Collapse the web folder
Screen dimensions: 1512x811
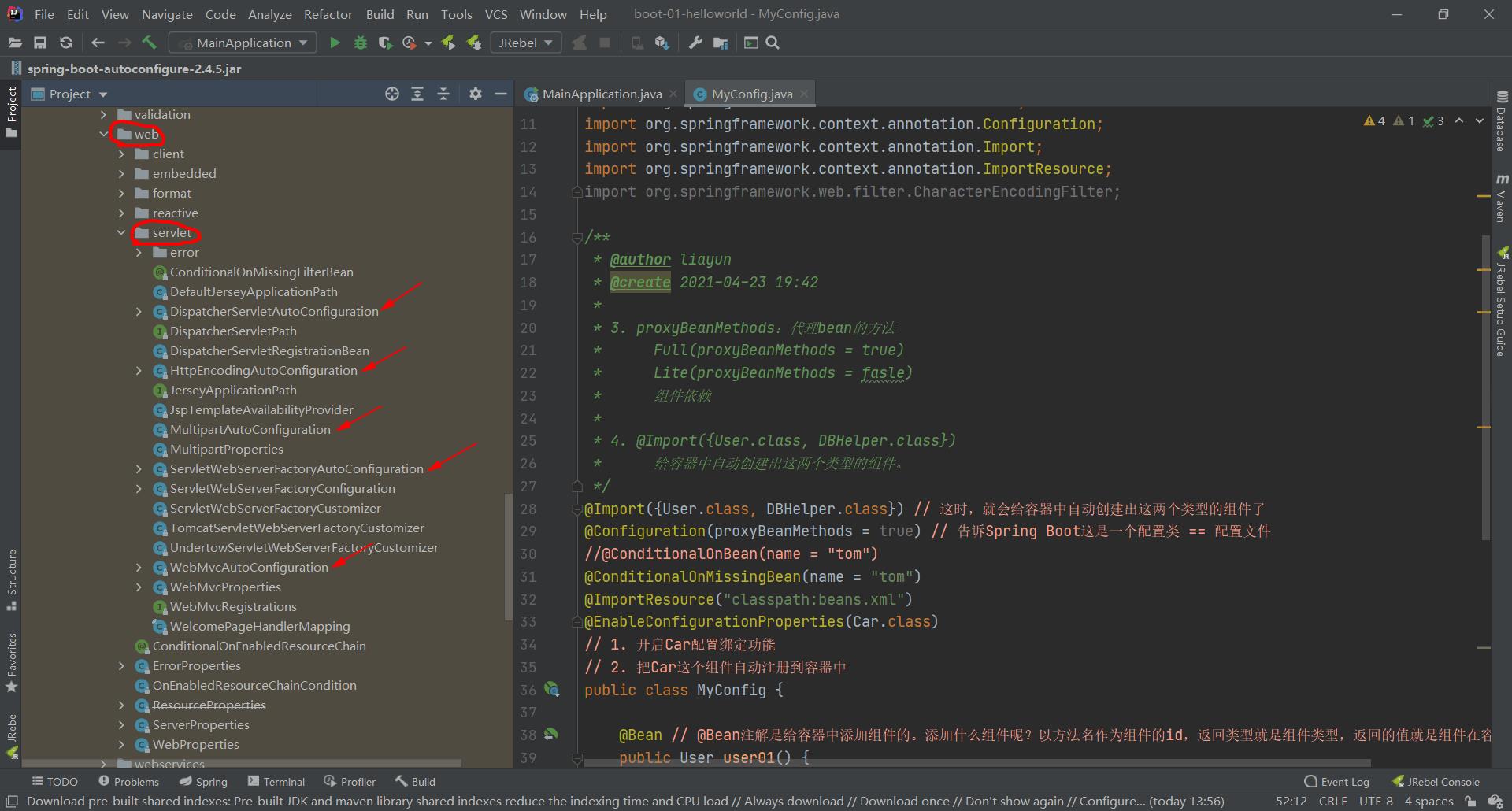[103, 135]
